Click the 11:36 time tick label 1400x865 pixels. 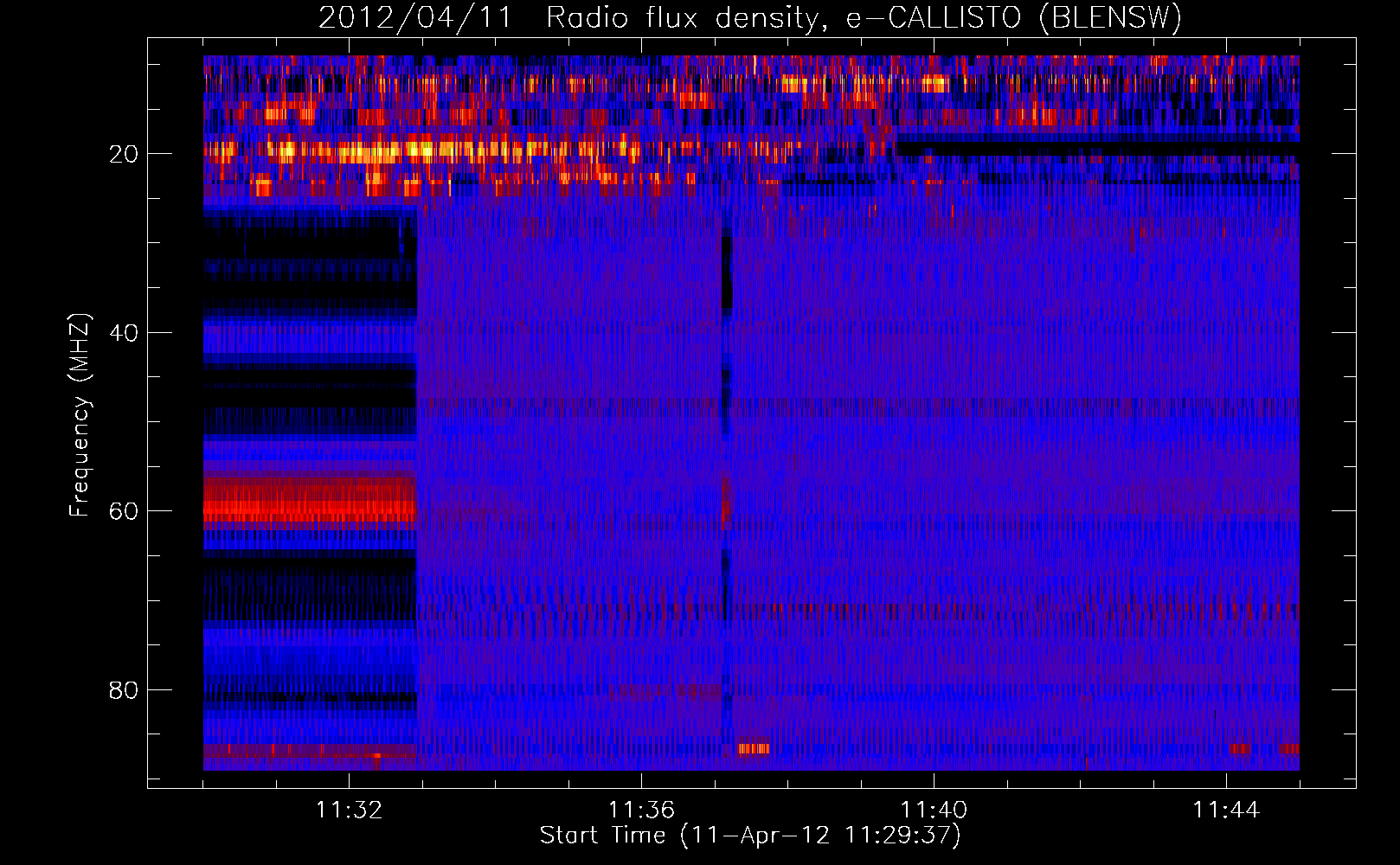point(641,811)
